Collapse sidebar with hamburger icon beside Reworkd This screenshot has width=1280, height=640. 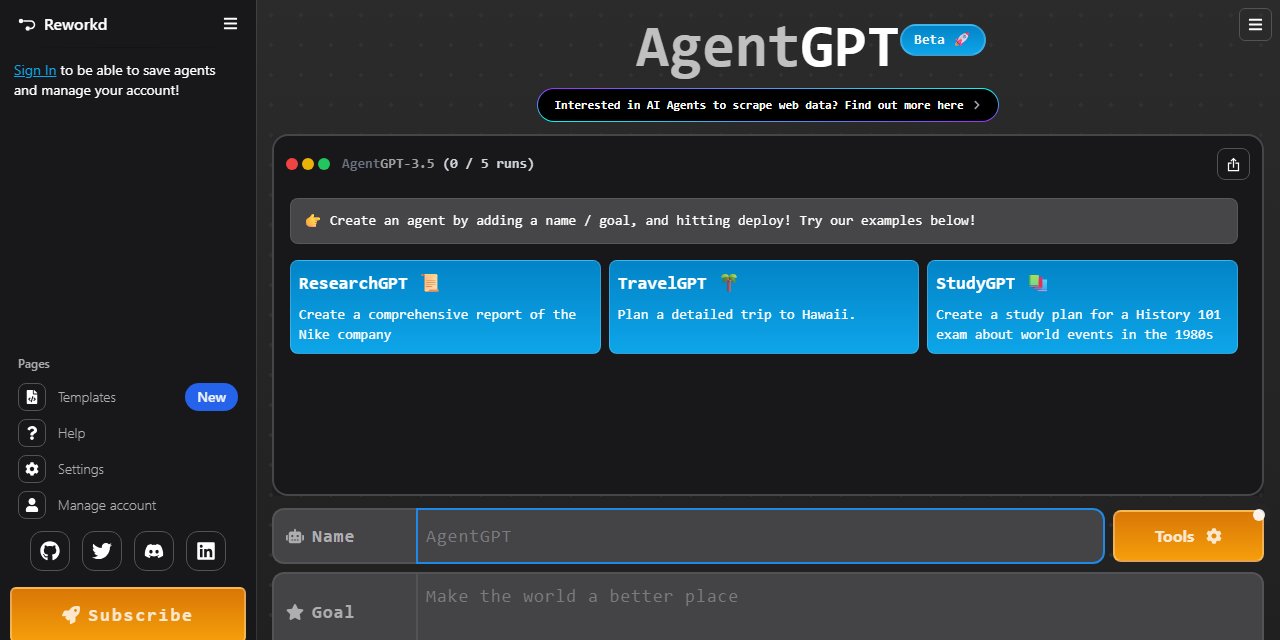click(230, 24)
